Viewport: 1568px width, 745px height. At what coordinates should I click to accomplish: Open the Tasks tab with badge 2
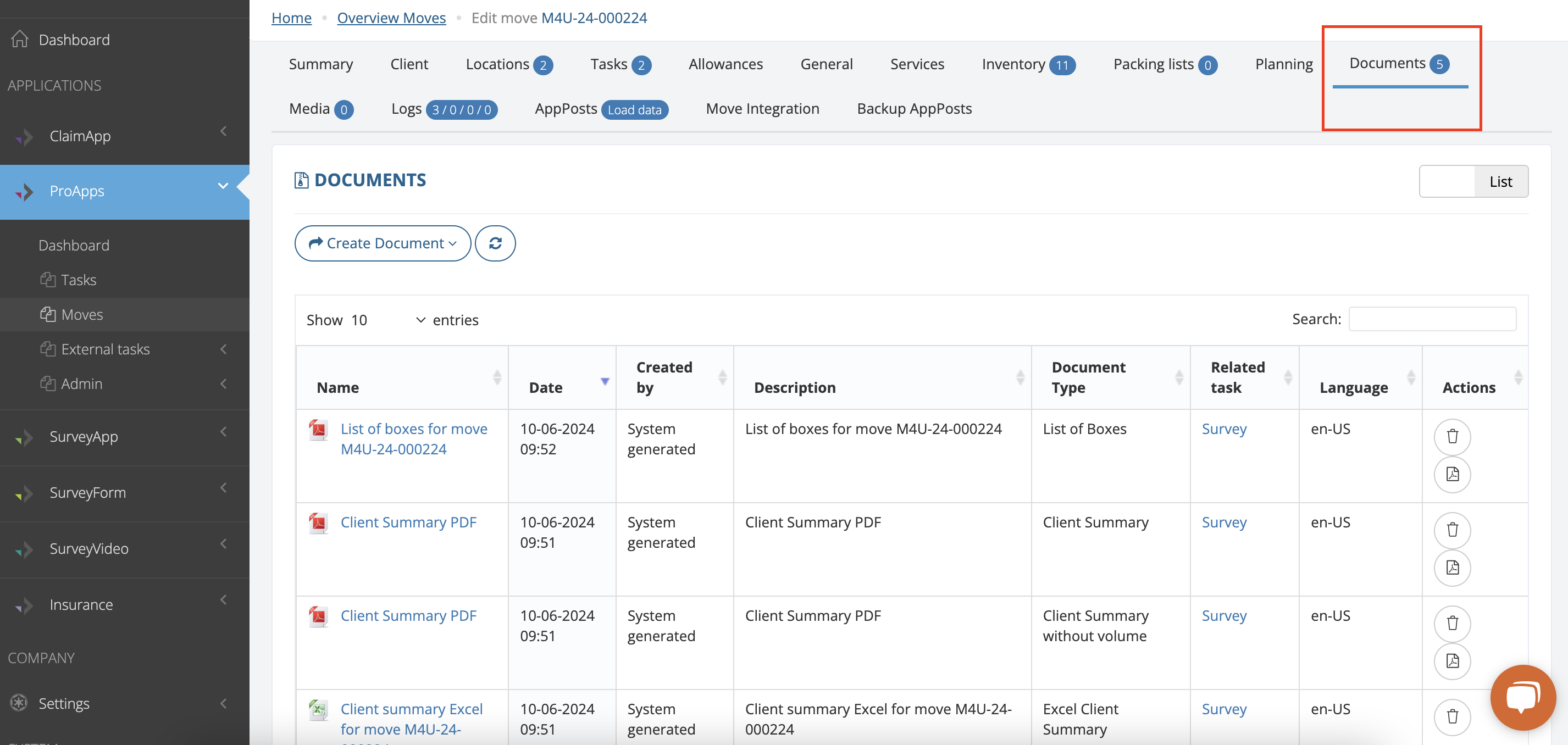[621, 64]
